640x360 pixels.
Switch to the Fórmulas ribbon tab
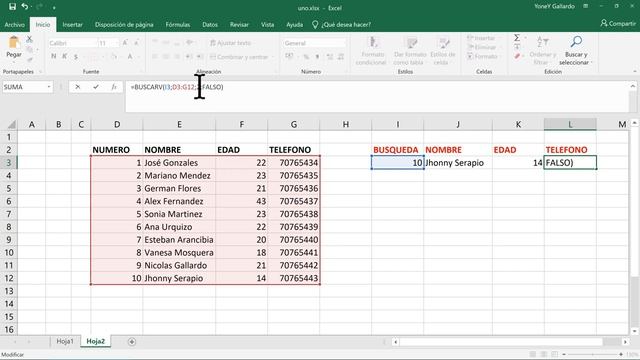coord(178,24)
